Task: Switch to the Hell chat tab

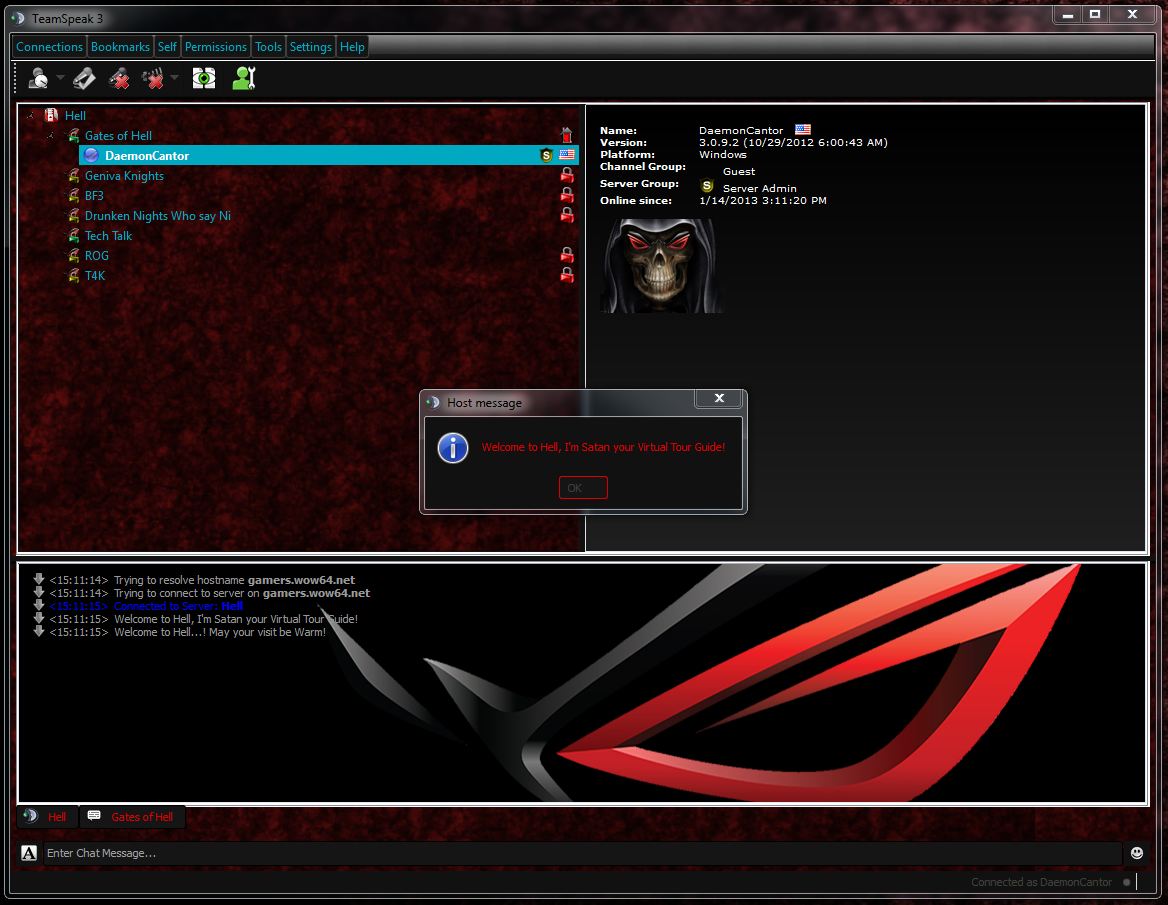Action: pos(48,816)
